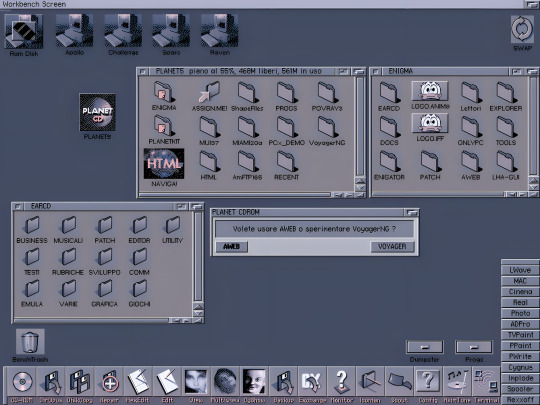Open Scout from the dock
The width and height of the screenshot is (540, 405).
(x=399, y=382)
